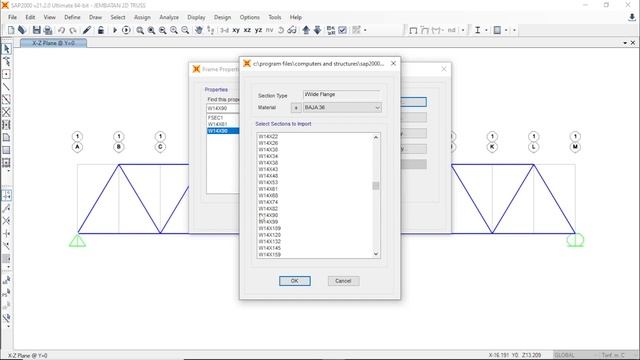
Task: Click Cancel in the import dialog
Action: click(343, 281)
